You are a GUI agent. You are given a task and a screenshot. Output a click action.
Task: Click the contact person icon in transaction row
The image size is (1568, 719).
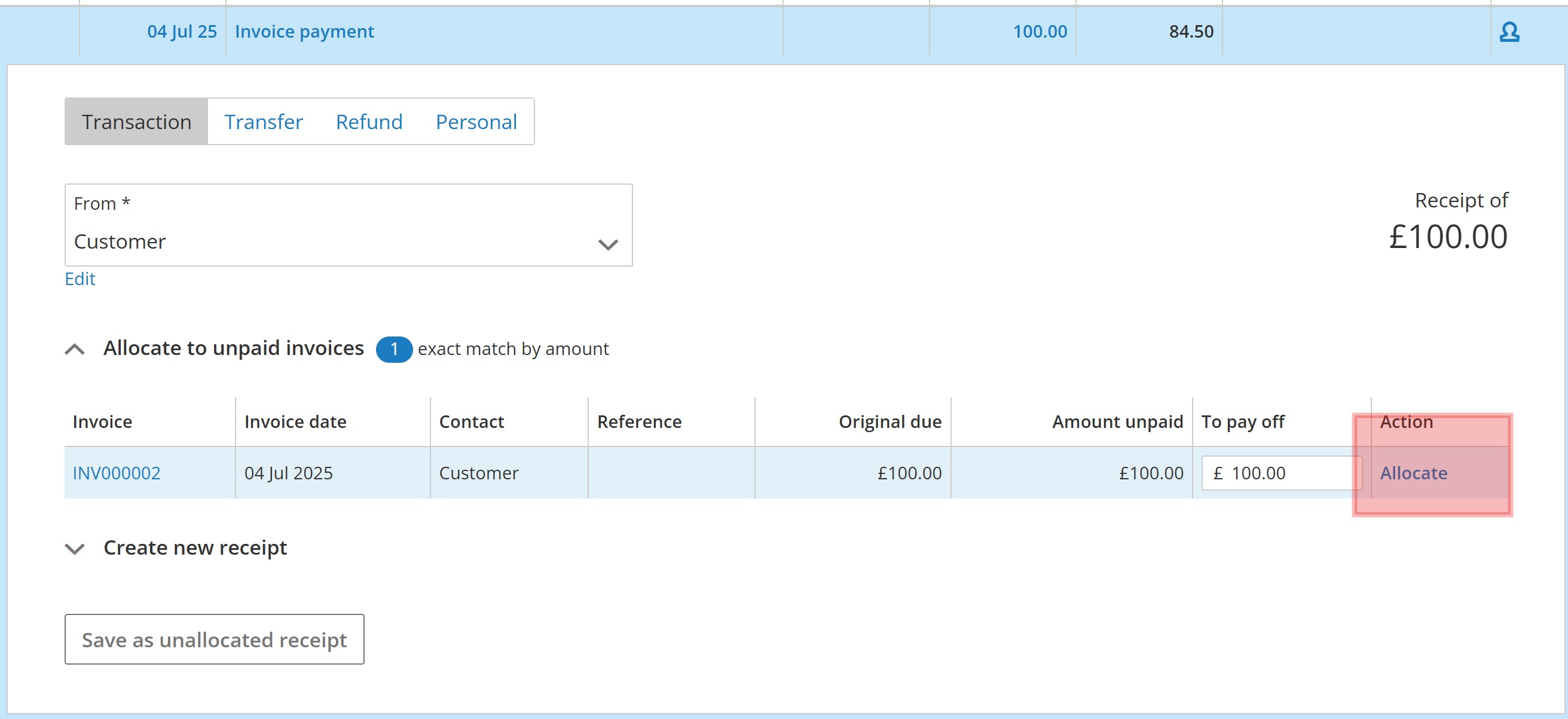[1509, 32]
